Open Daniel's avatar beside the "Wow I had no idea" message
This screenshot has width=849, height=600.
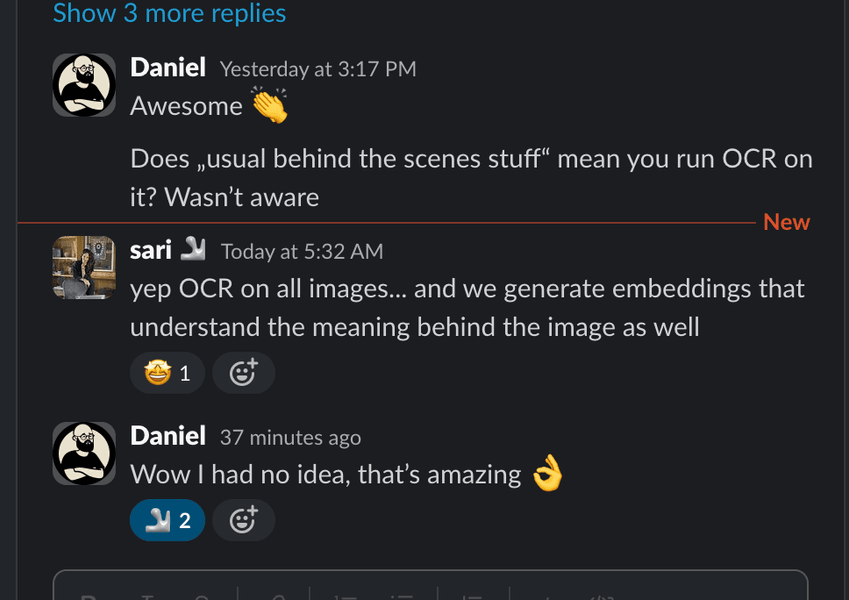84,453
